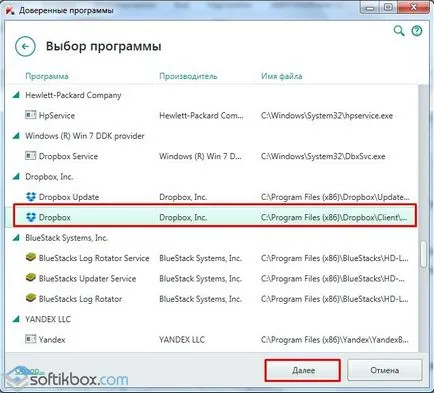The height and width of the screenshot is (393, 434).
Task: Click the Dropbox Service program icon
Action: tap(31, 156)
